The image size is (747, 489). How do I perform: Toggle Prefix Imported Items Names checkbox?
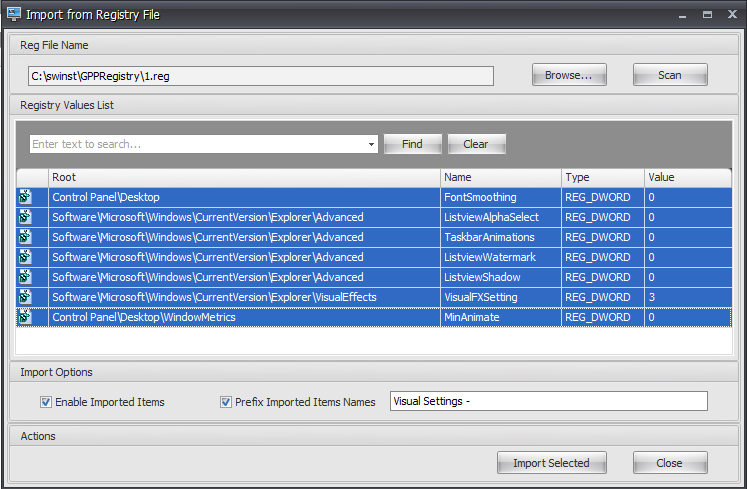226,402
